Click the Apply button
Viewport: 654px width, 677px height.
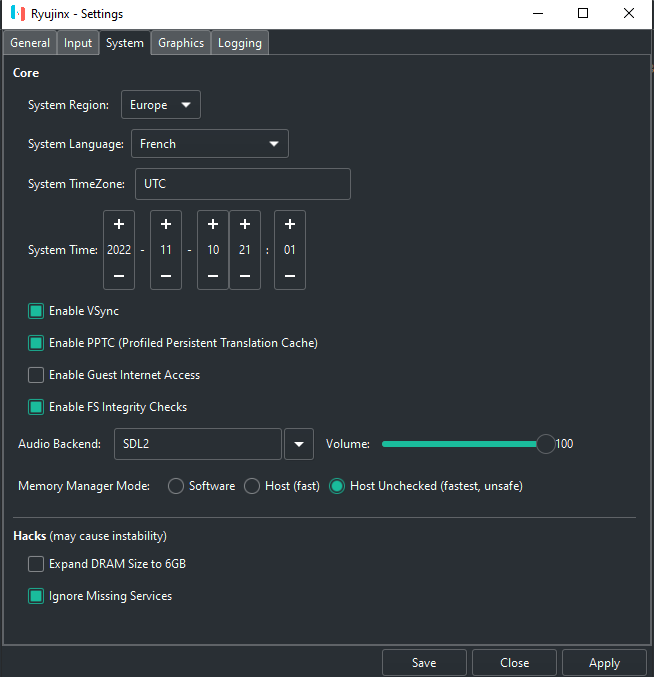(604, 663)
